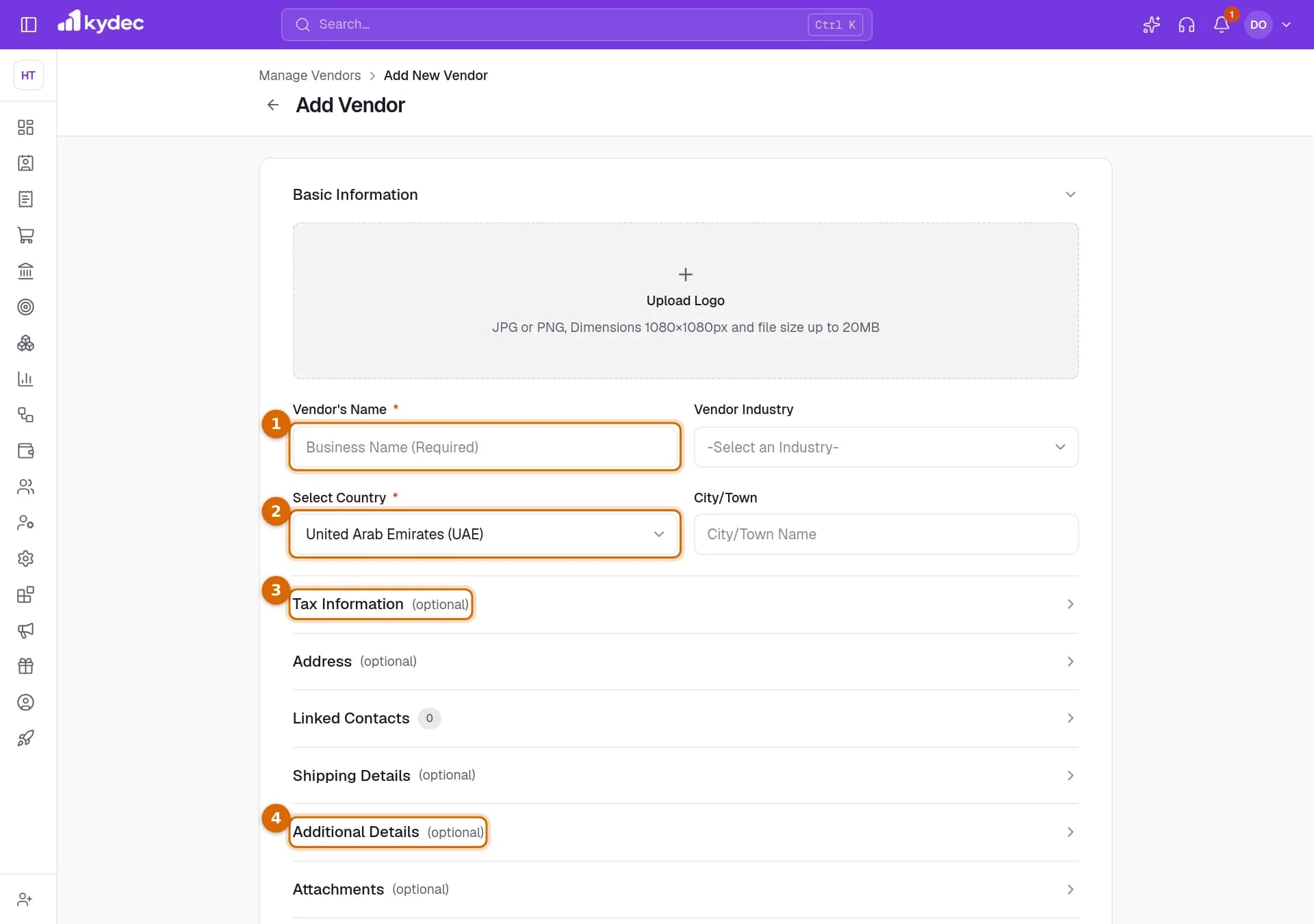
Task: Open the settings gear sidebar icon
Action: point(26,559)
